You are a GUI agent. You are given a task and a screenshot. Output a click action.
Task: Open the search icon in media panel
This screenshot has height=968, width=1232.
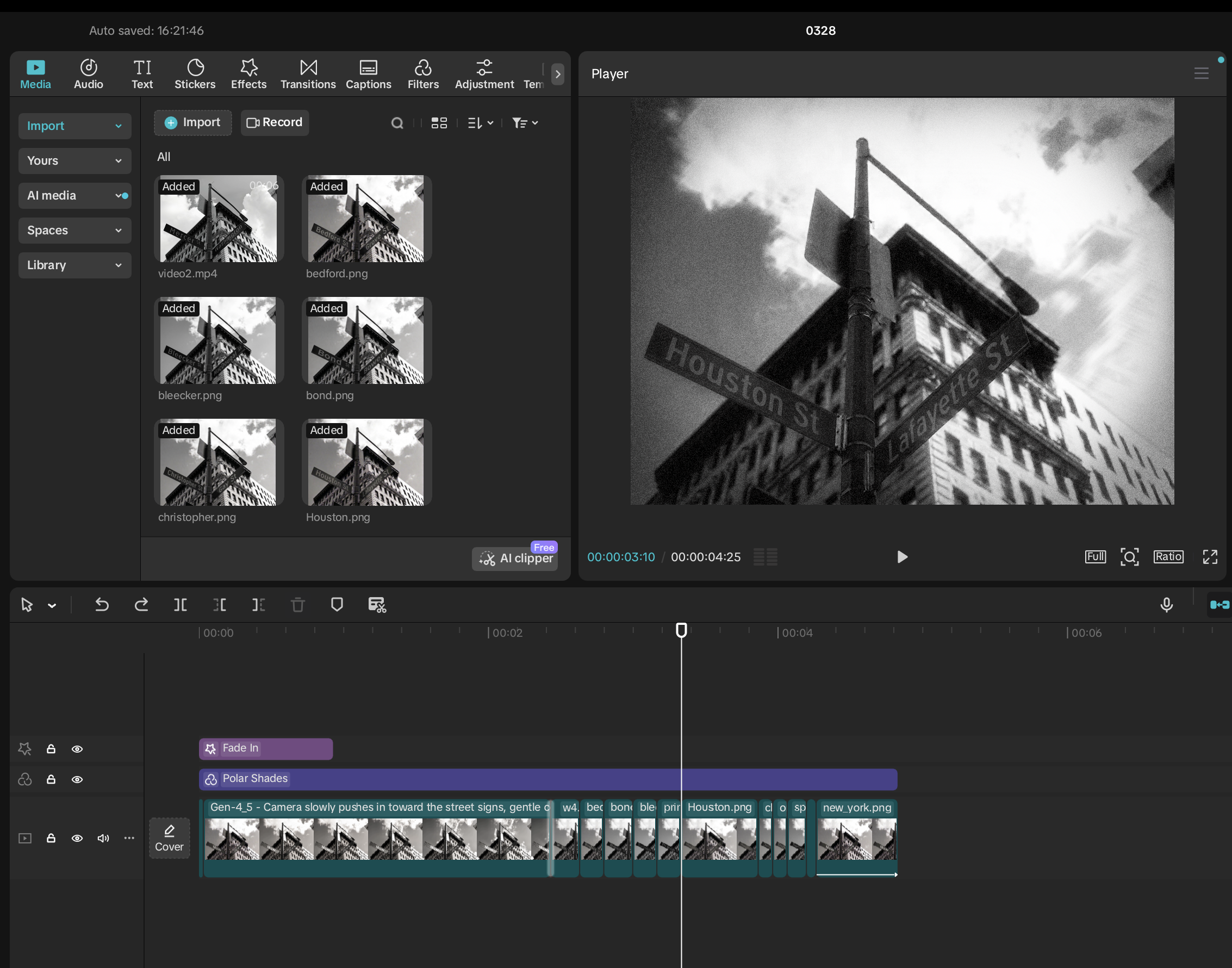tap(397, 123)
